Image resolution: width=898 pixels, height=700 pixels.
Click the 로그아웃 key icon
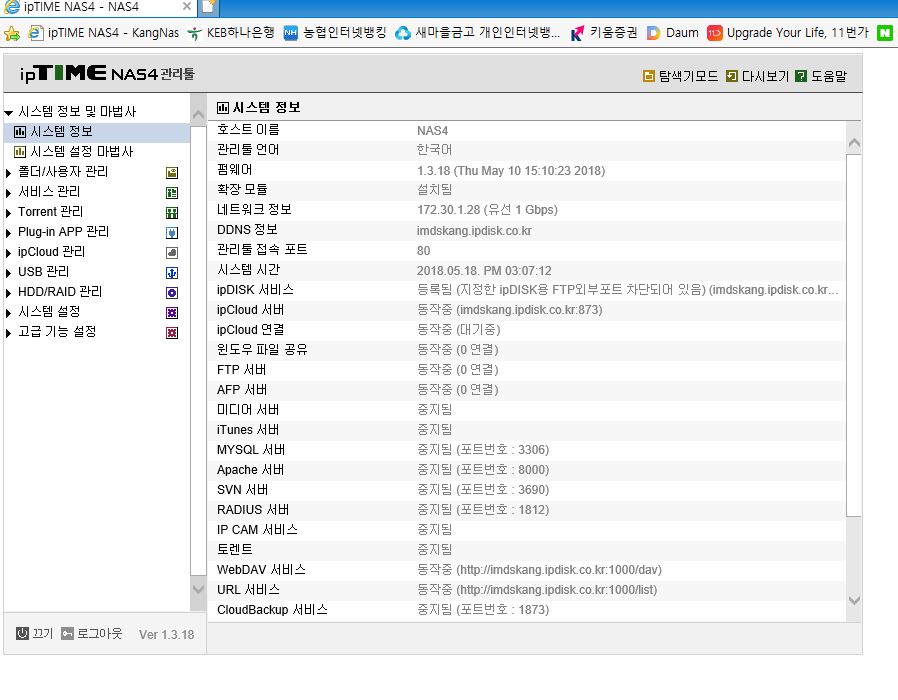point(68,633)
